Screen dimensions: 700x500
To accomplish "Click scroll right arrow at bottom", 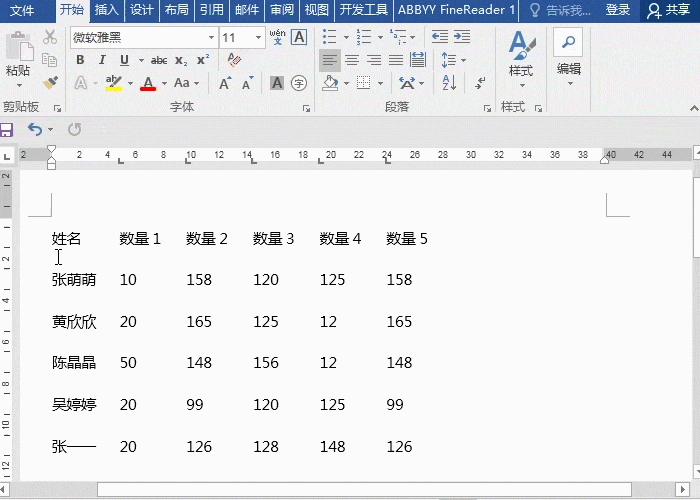I will point(682,489).
